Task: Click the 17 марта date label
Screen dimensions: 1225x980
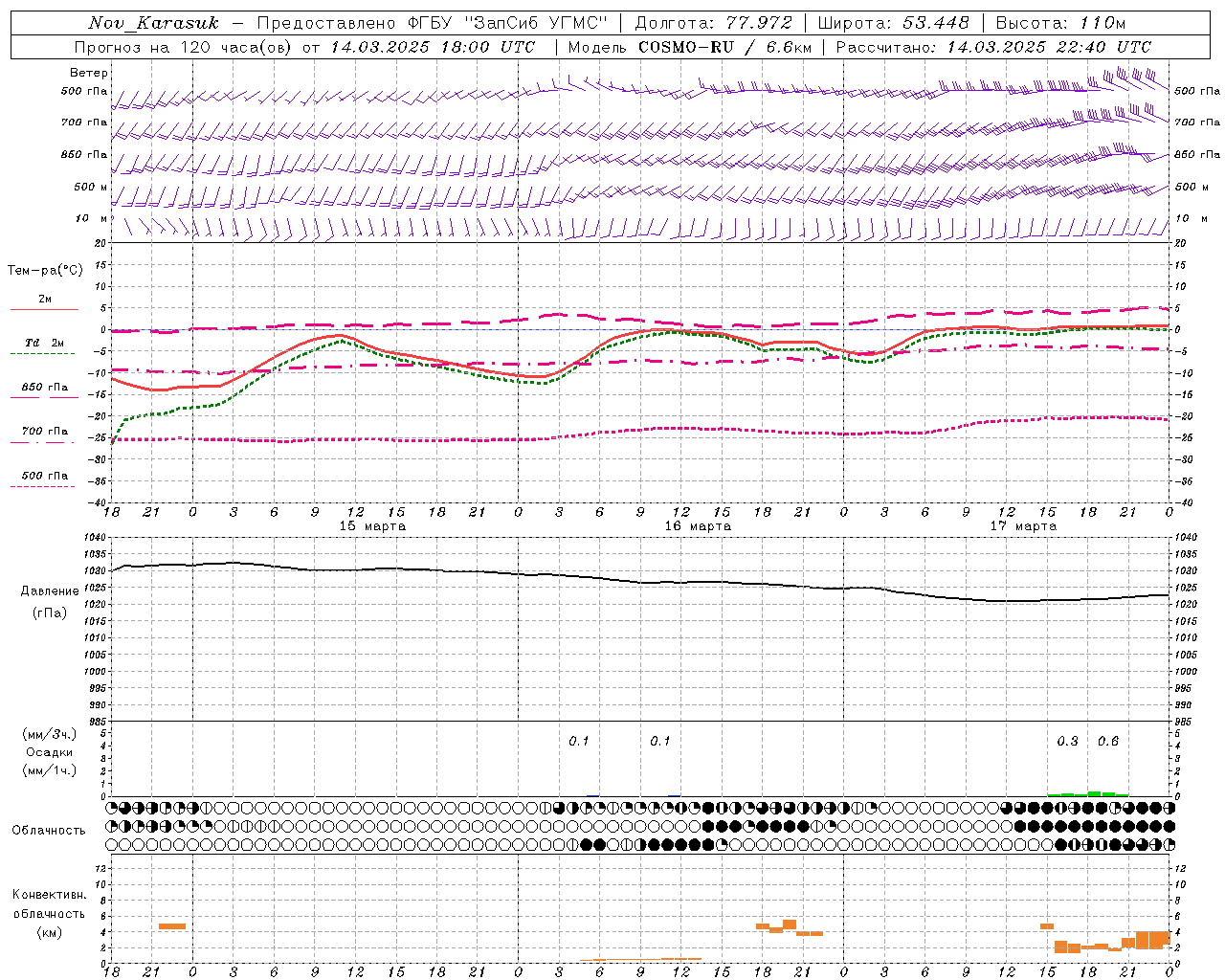Action: (1023, 526)
